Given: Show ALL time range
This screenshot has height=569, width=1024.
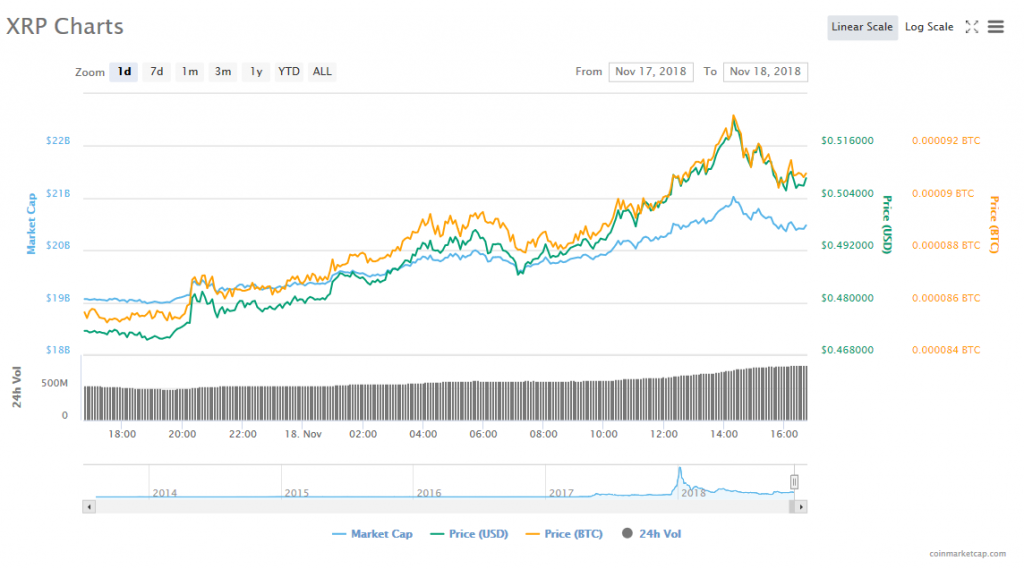Looking at the screenshot, I should [322, 72].
